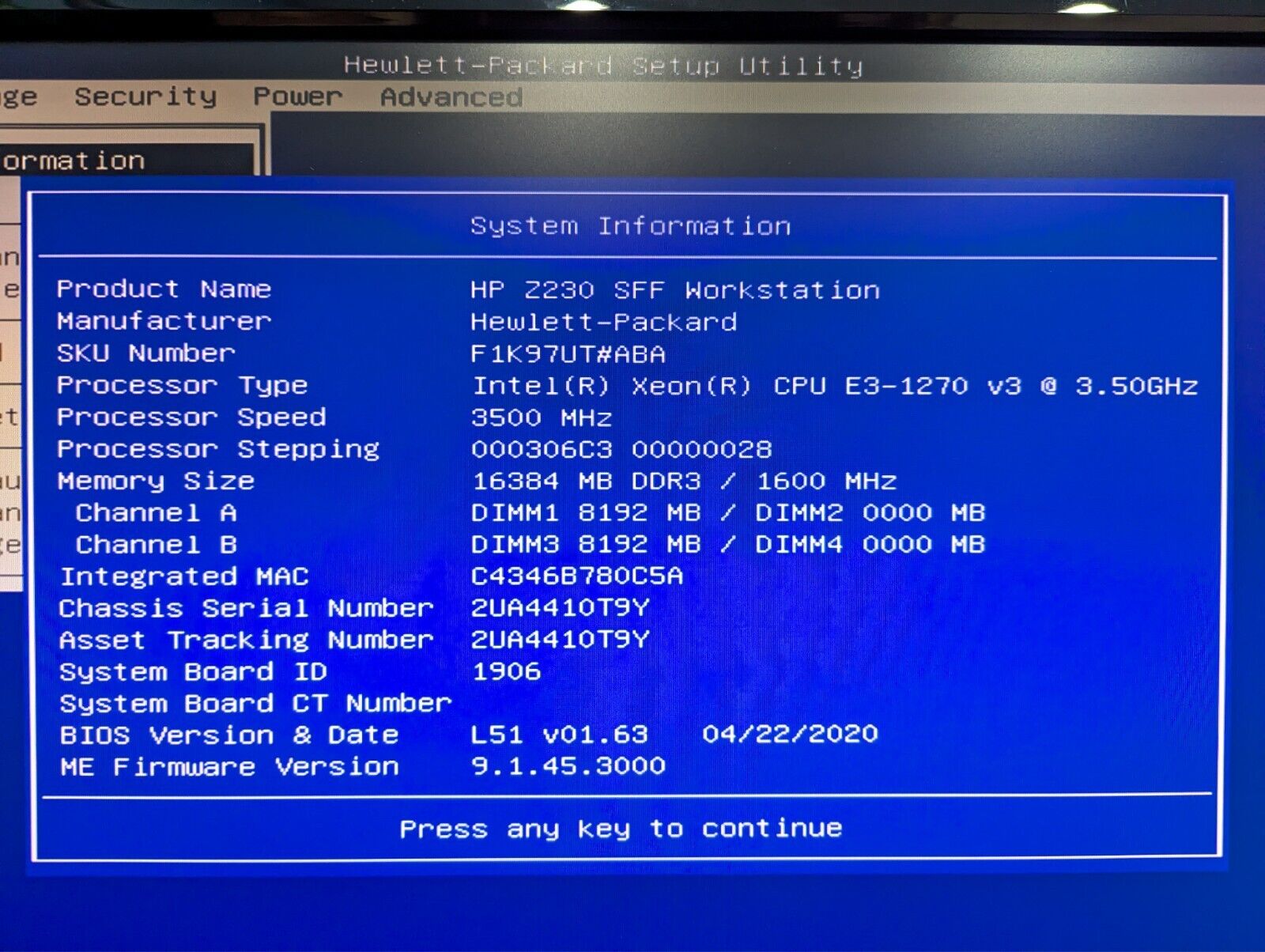
Task: Select the chassis serial value 2UA4410T9Y
Action: pyautogui.click(x=560, y=607)
